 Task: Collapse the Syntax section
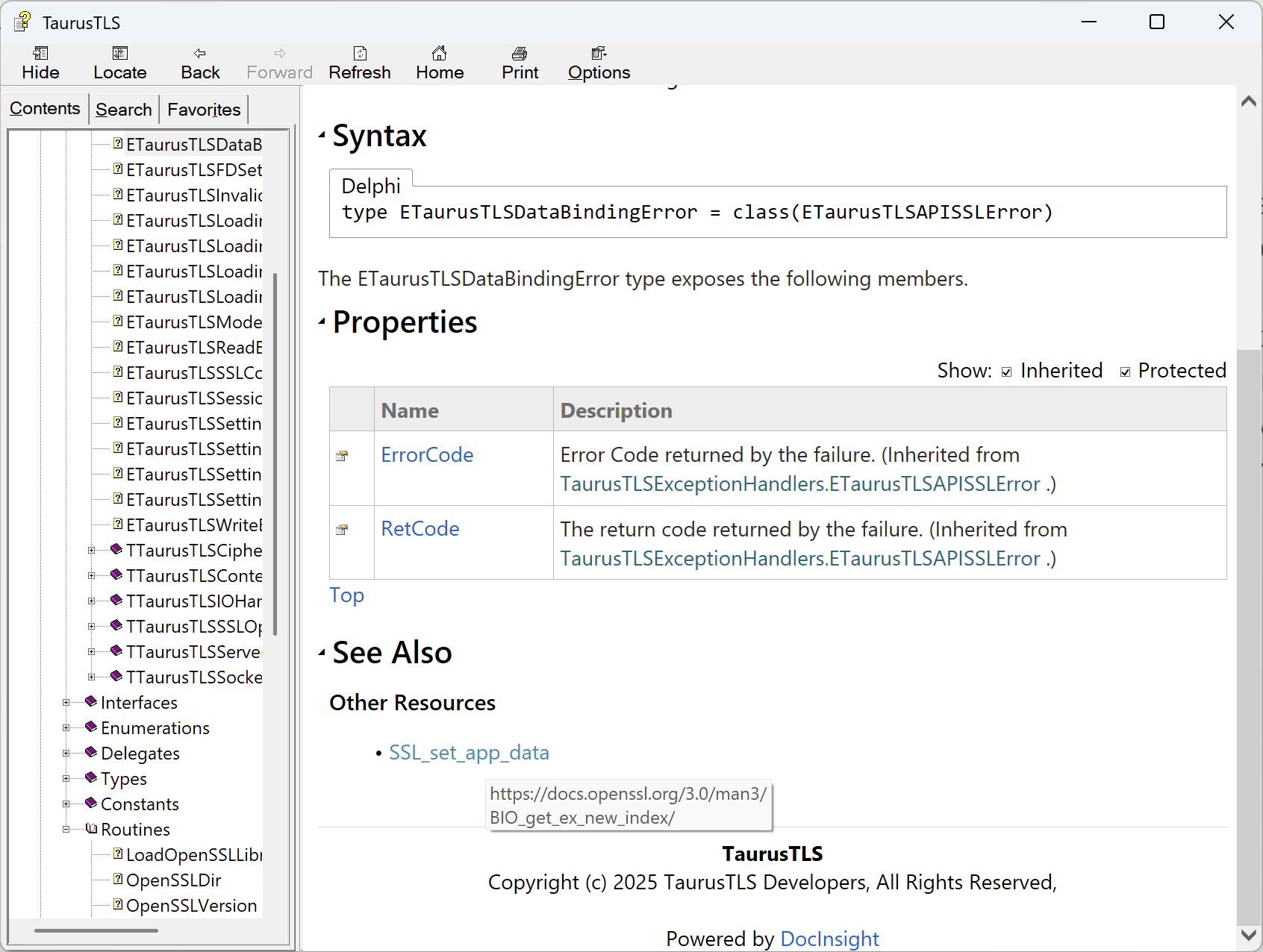(x=322, y=135)
